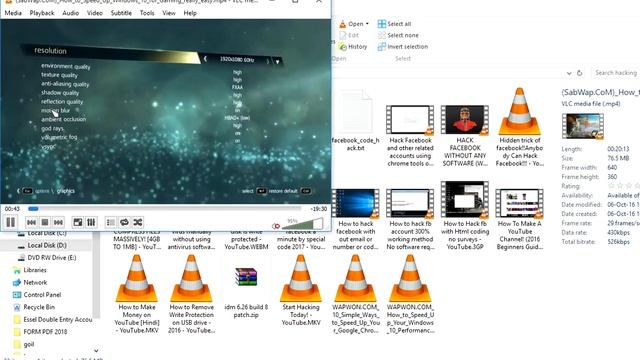Select Hidden trick of facebook VLC file

(519, 127)
